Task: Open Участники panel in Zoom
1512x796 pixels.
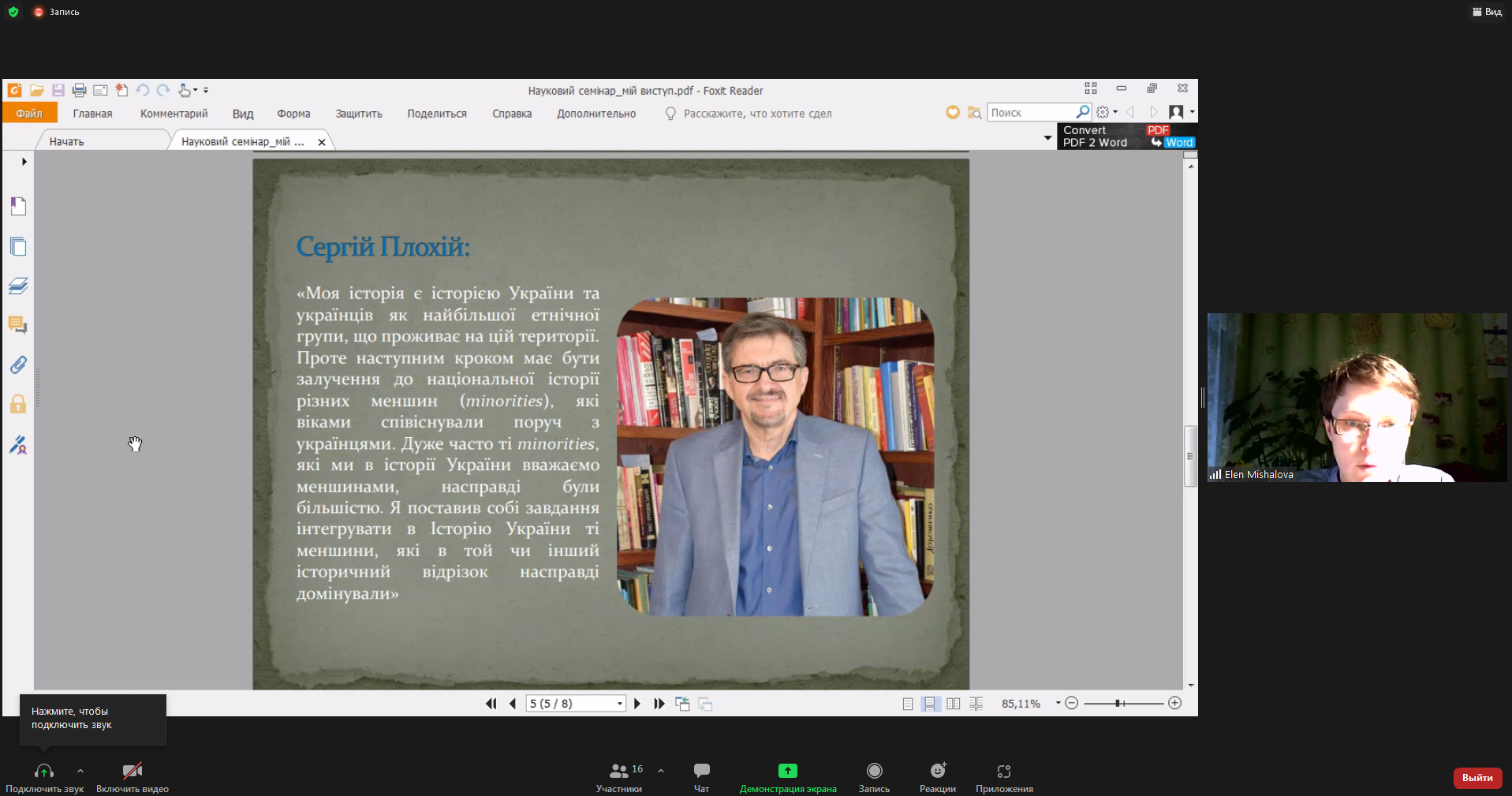Action: [620, 777]
